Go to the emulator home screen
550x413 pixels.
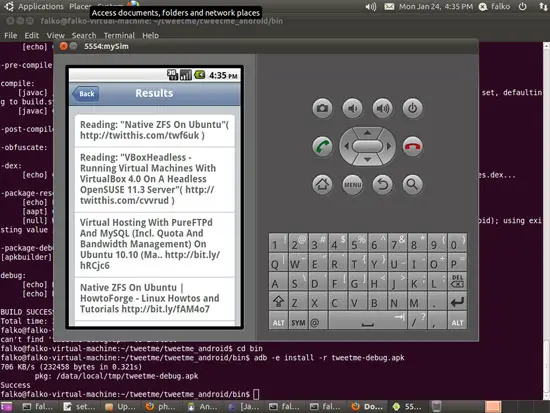322,184
